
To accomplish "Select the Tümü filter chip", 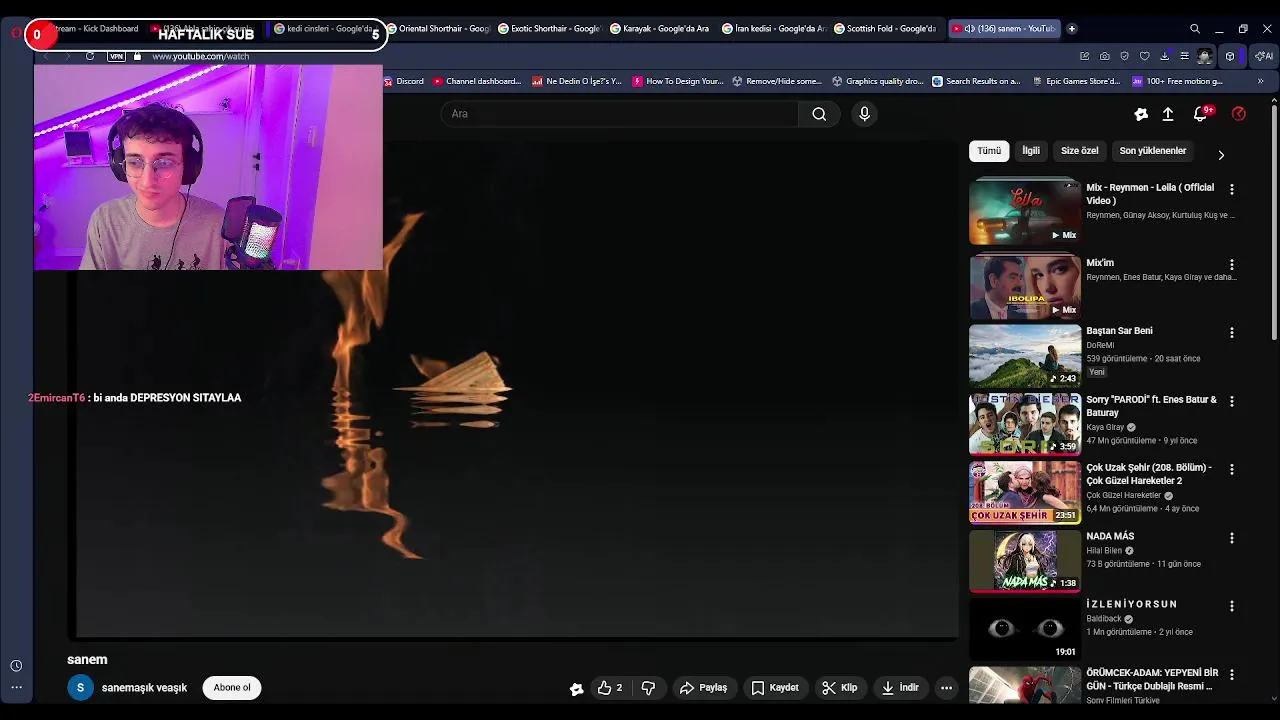I will point(989,151).
